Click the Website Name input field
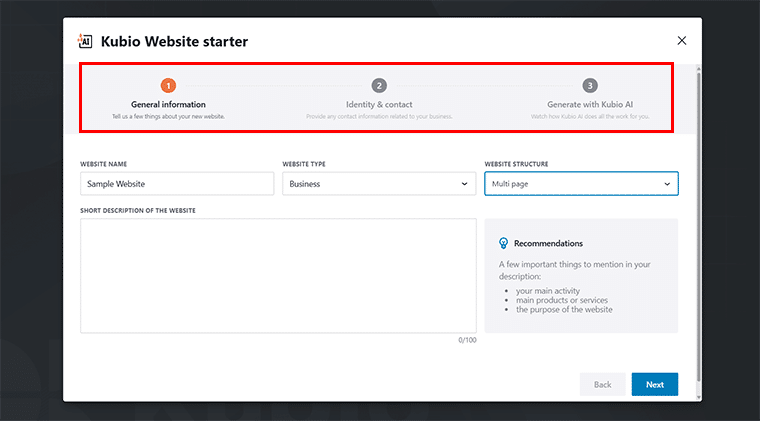This screenshot has height=421, width=760. coord(177,184)
